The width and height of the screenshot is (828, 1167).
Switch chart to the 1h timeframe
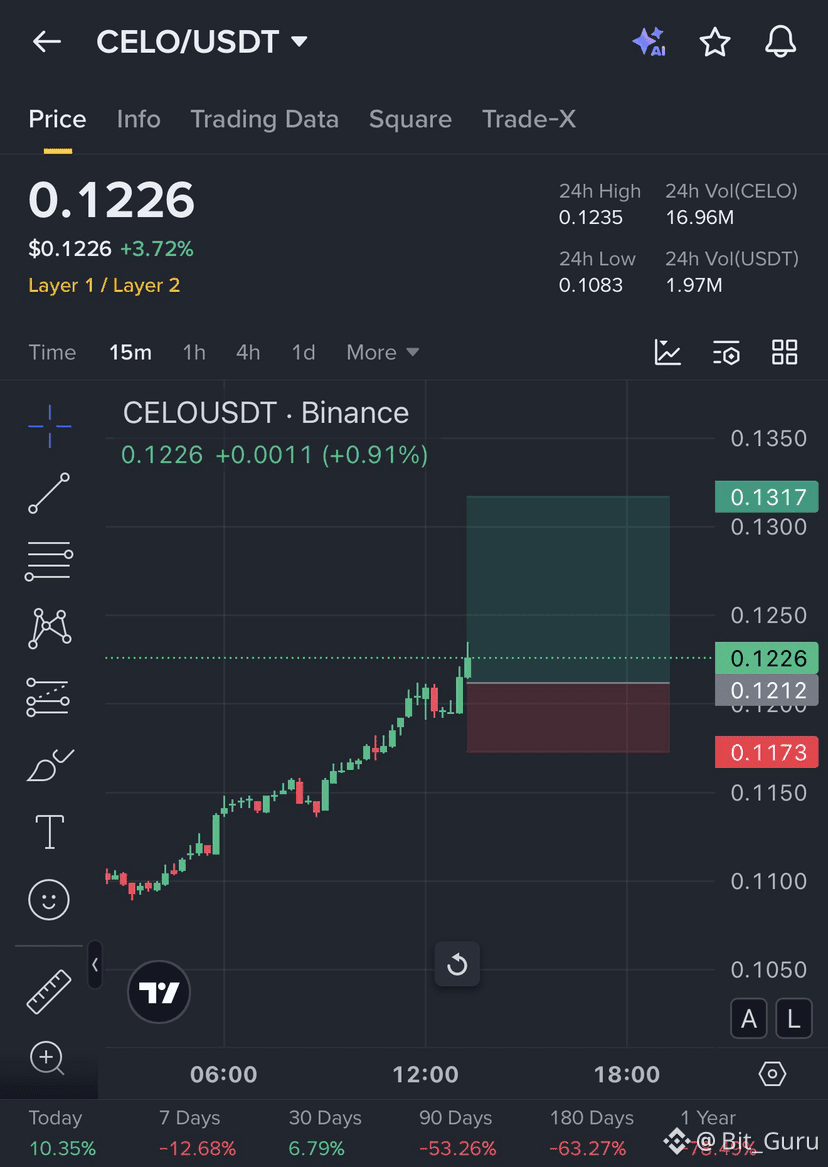coord(194,352)
